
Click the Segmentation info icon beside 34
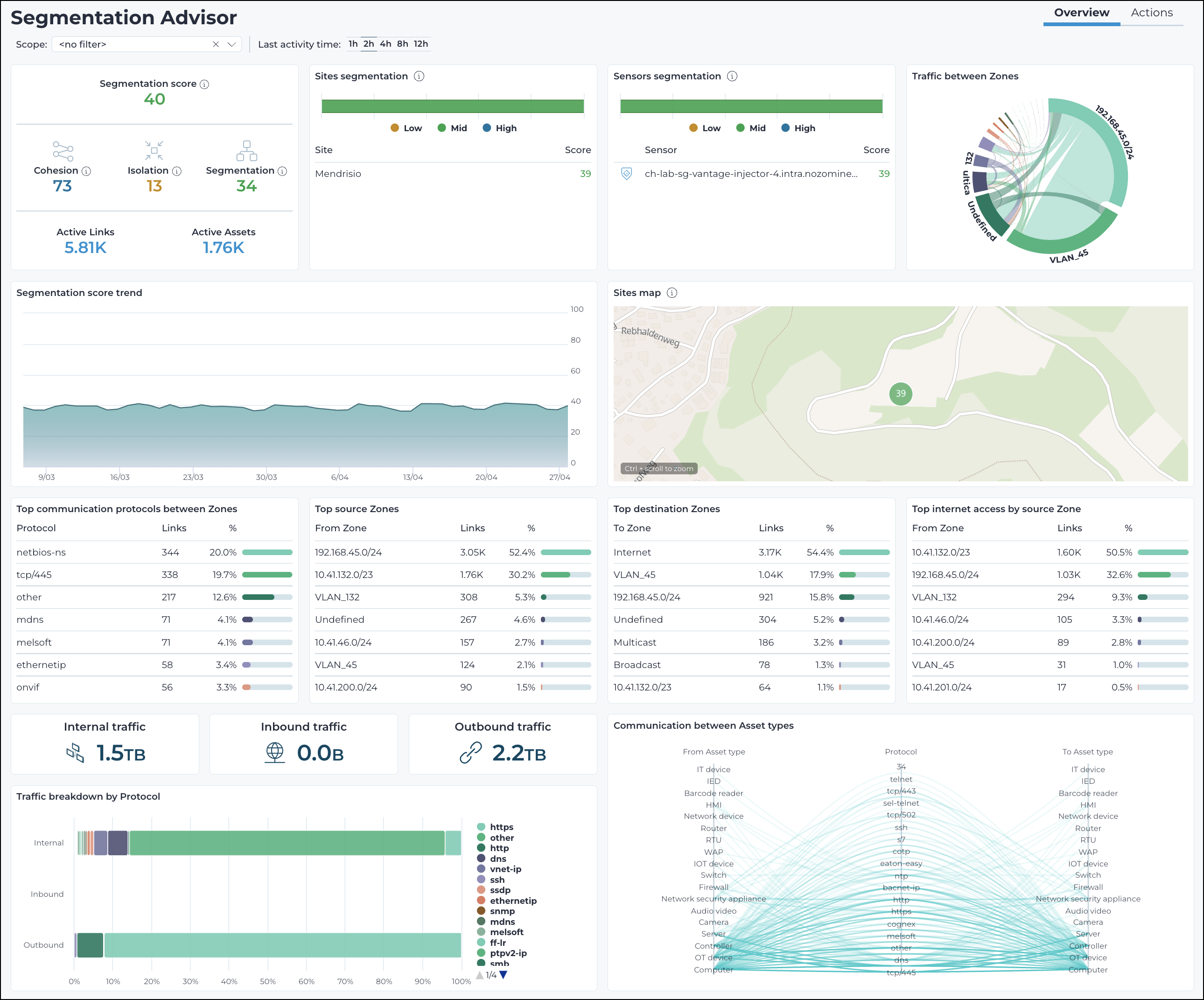[282, 171]
